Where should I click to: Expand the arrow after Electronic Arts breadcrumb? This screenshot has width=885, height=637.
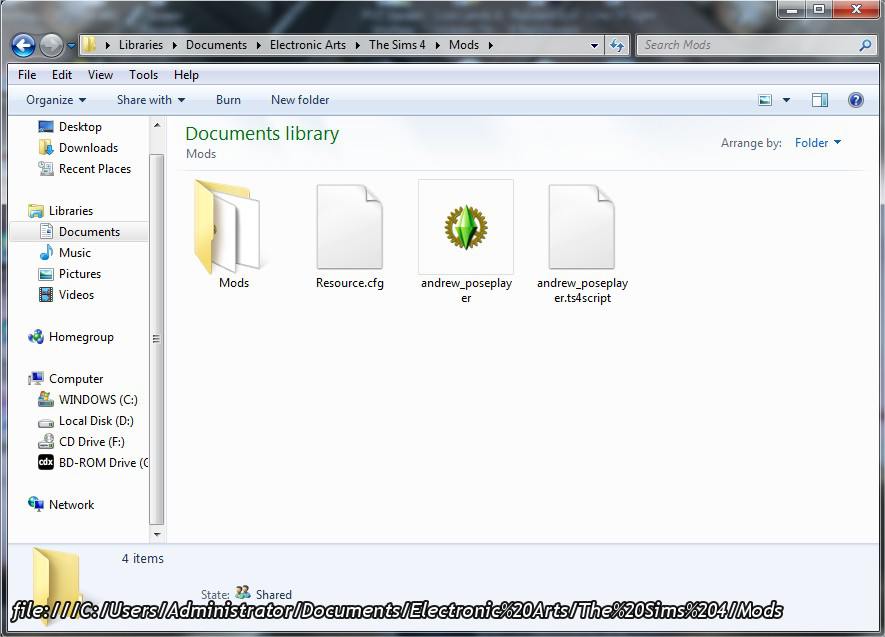coord(357,45)
